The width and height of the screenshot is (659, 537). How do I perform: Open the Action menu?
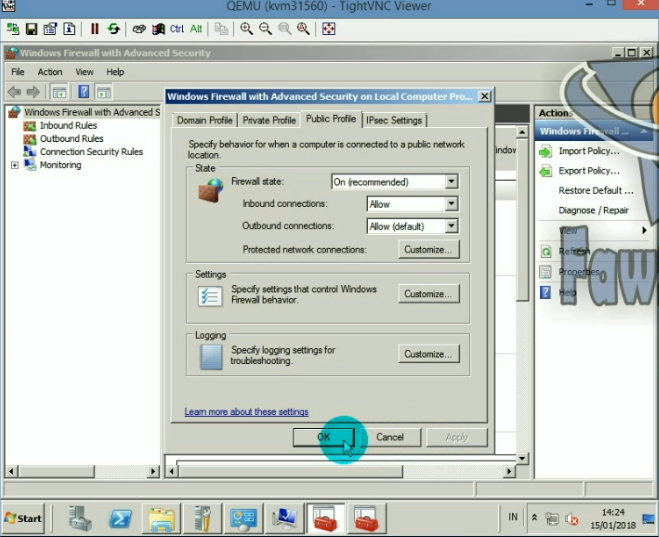point(50,72)
